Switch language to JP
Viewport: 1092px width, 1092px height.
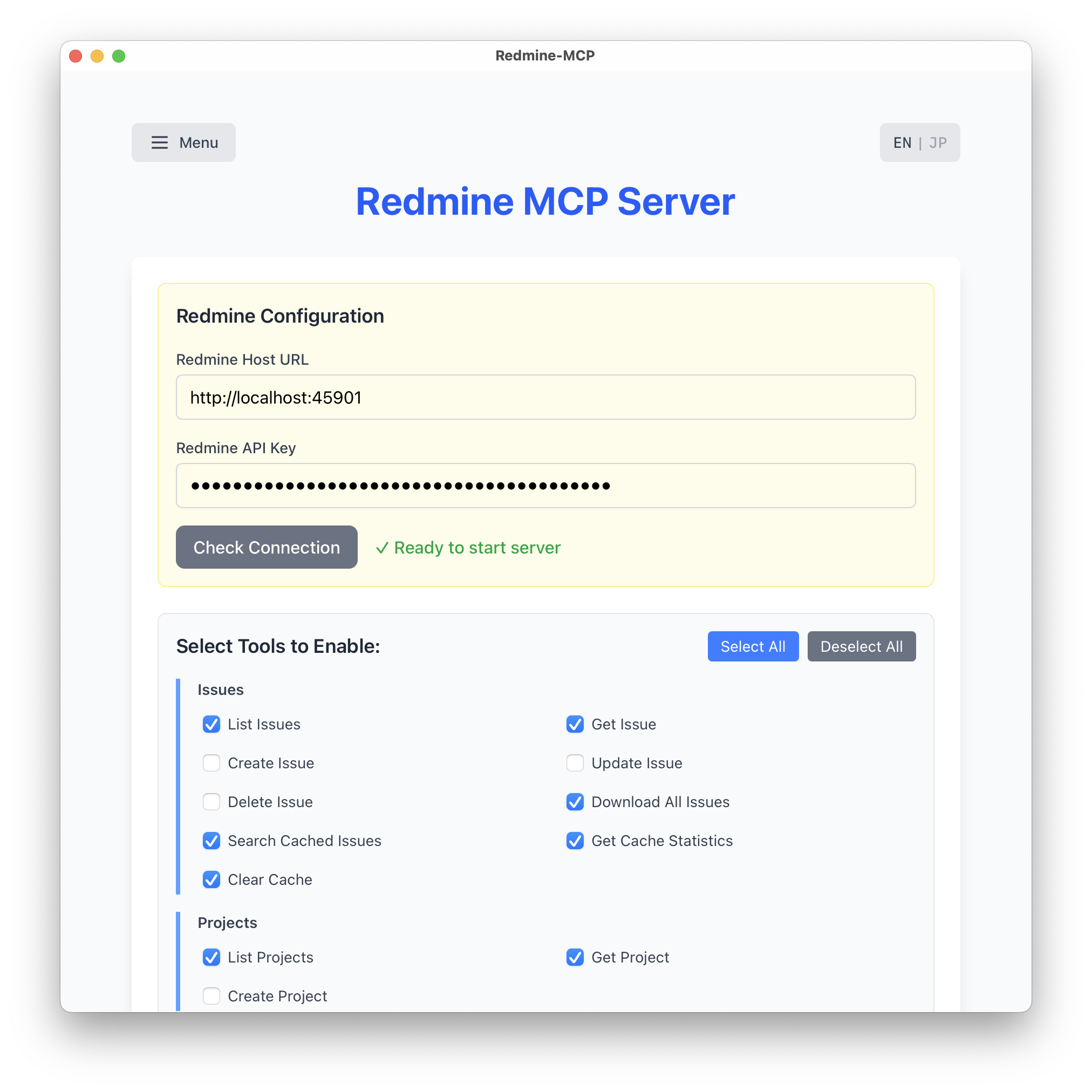(x=938, y=143)
